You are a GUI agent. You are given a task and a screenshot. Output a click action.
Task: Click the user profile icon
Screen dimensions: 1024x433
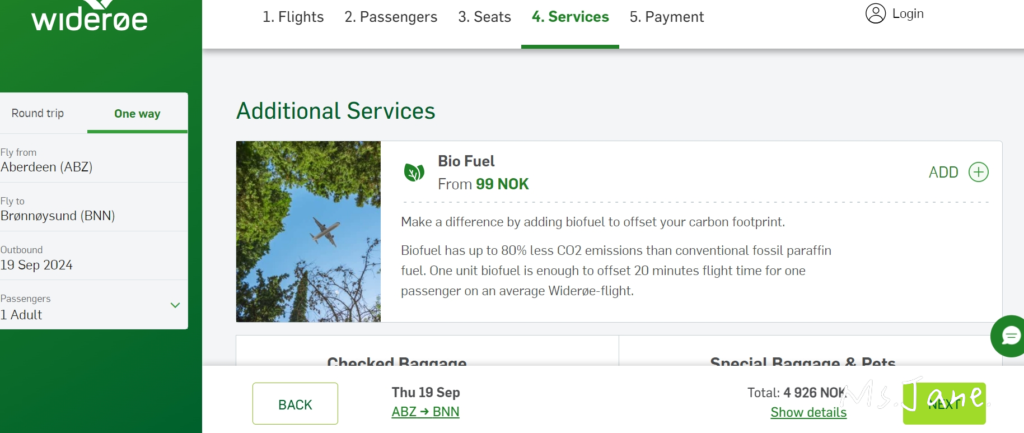tap(876, 14)
